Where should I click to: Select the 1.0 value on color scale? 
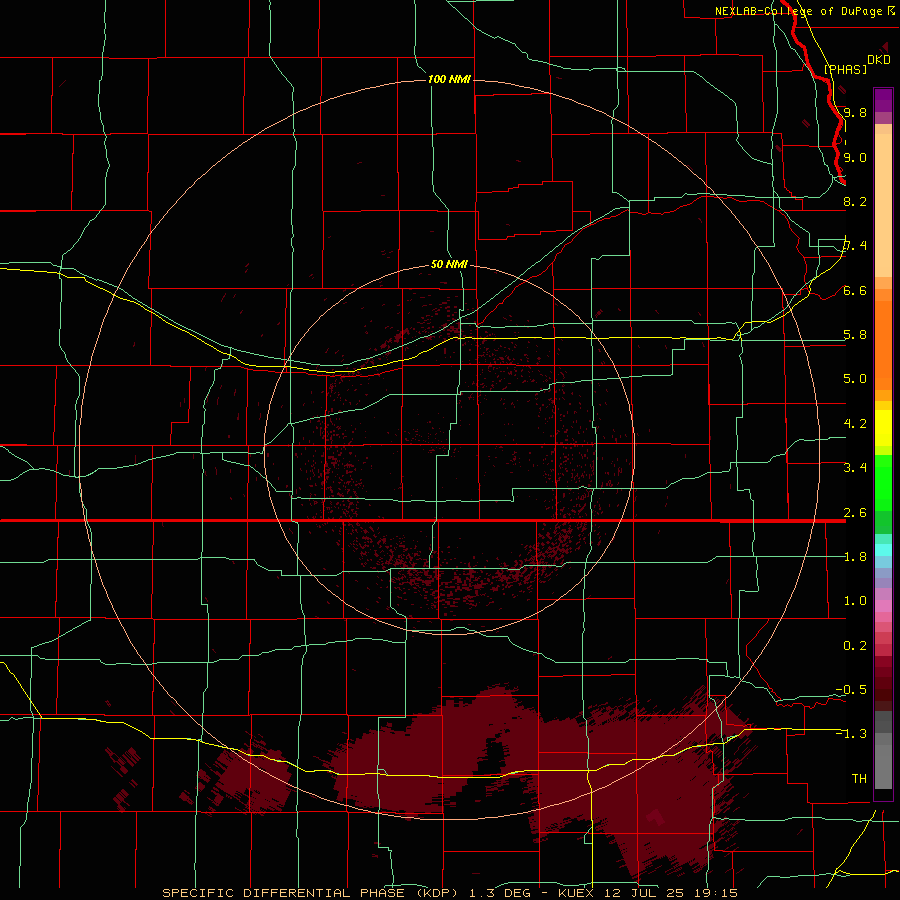(x=855, y=601)
